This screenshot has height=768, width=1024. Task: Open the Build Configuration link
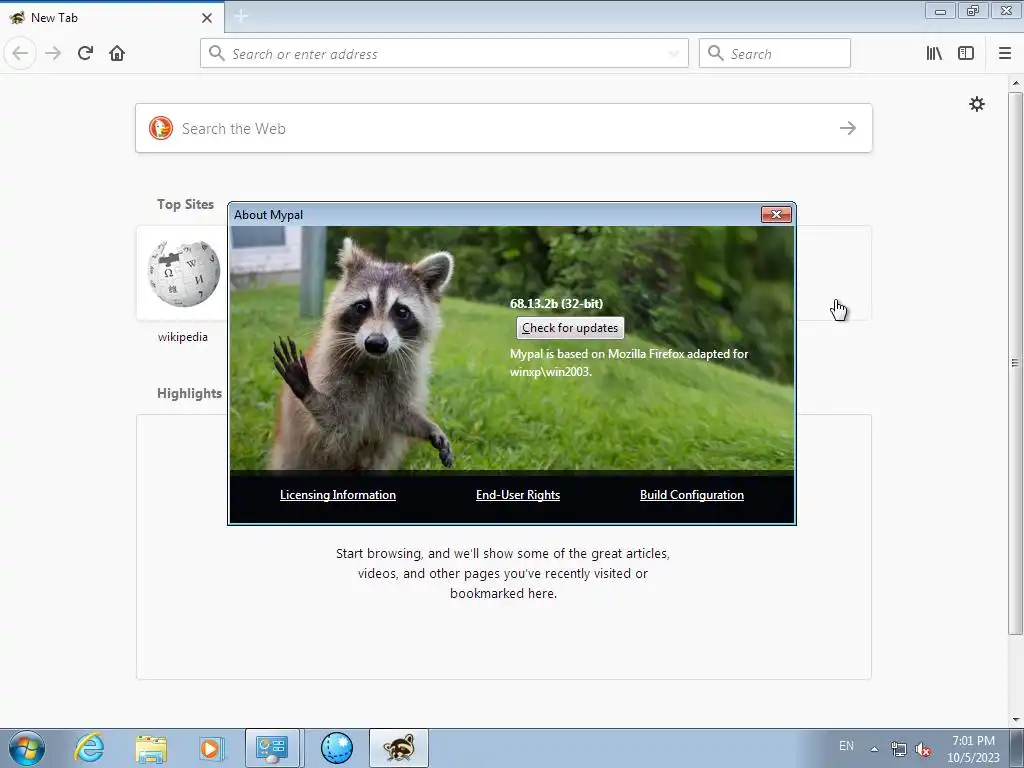pos(692,495)
